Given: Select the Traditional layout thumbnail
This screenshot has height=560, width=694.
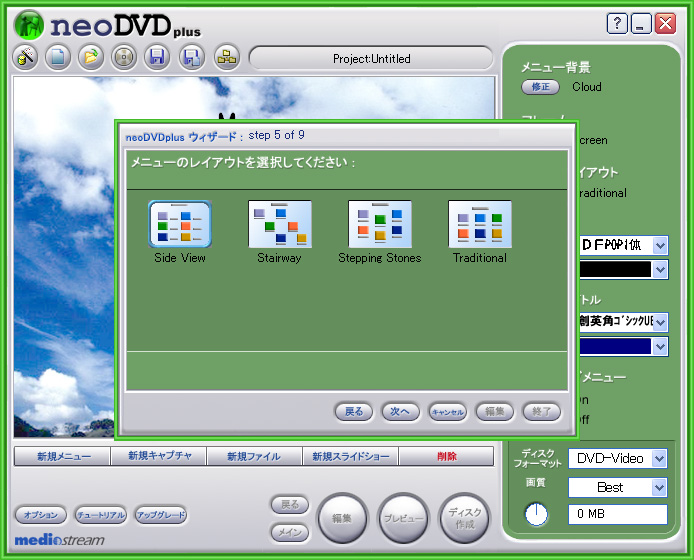Looking at the screenshot, I should [480, 224].
